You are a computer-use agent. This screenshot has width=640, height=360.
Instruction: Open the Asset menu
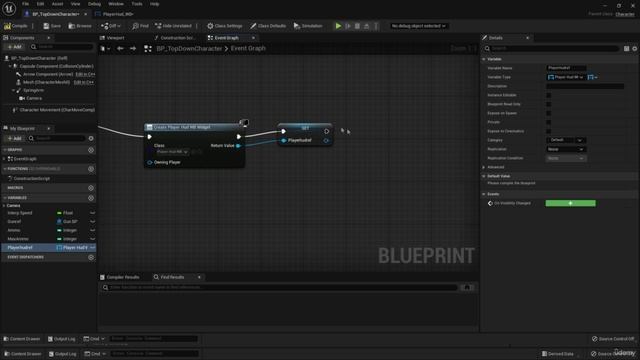(x=57, y=4)
